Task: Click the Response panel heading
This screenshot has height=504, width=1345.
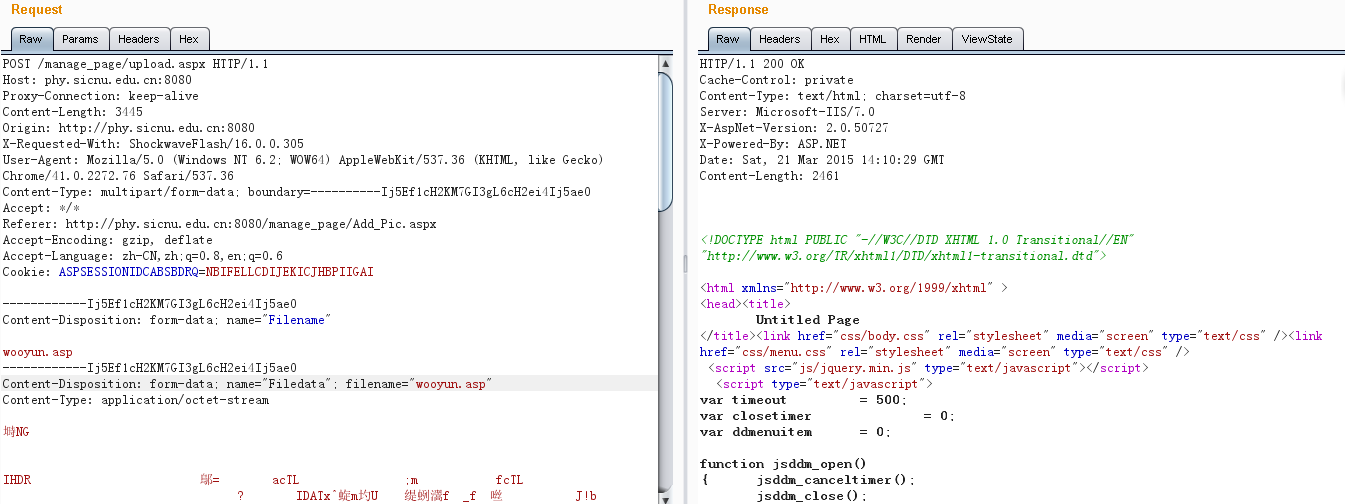Action: point(738,10)
